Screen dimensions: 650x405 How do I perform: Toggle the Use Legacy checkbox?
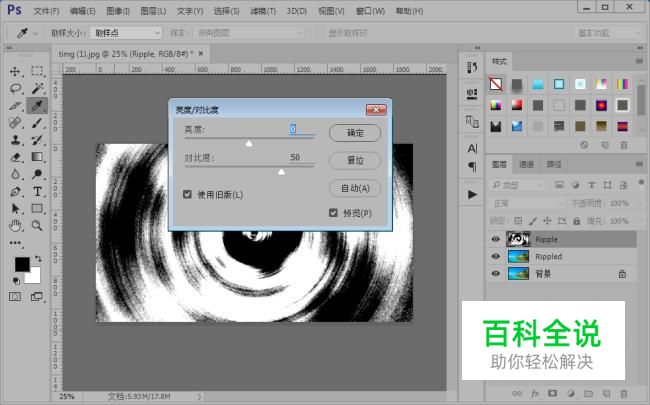tap(187, 194)
